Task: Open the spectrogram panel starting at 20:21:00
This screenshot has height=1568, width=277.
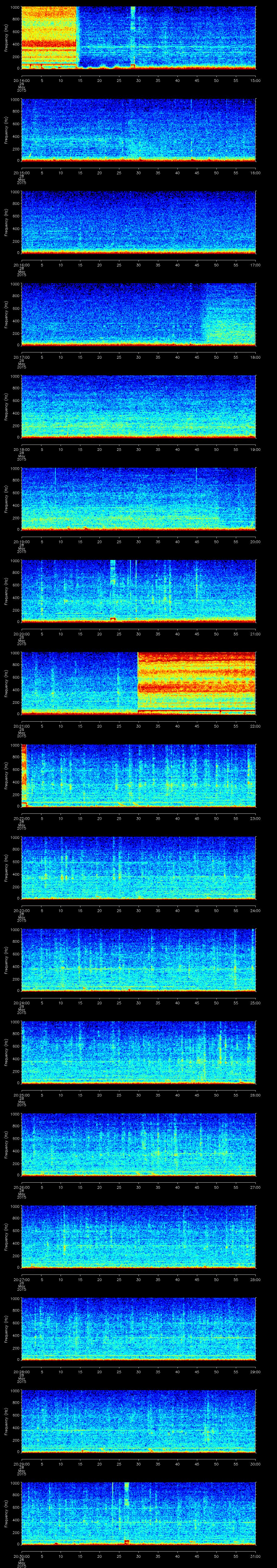Action: [138, 683]
